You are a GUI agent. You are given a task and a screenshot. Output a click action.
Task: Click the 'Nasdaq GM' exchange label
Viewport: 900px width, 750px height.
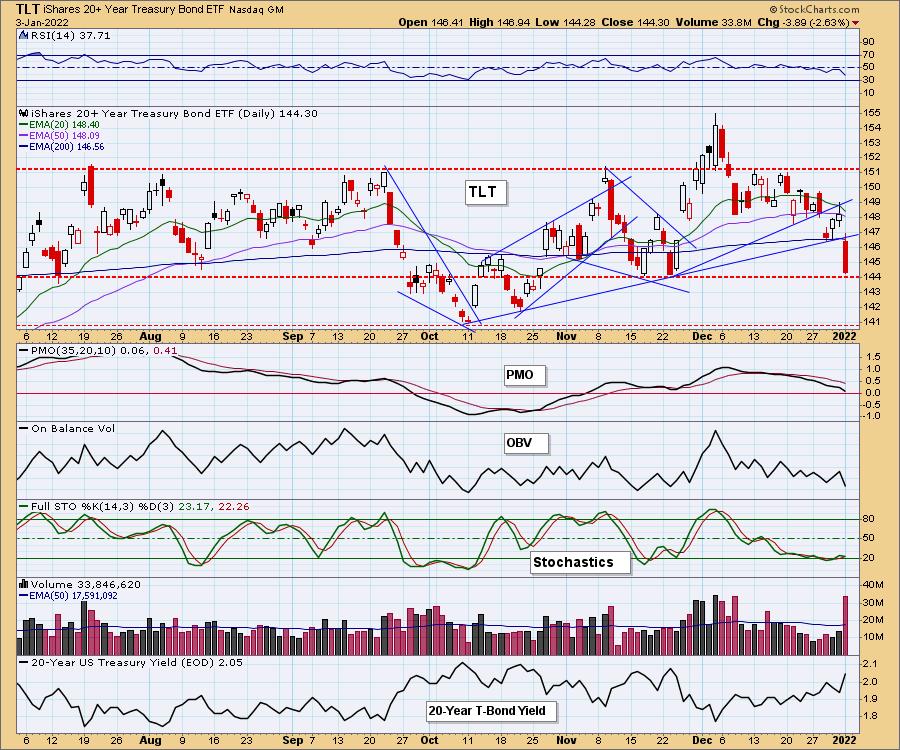[256, 10]
